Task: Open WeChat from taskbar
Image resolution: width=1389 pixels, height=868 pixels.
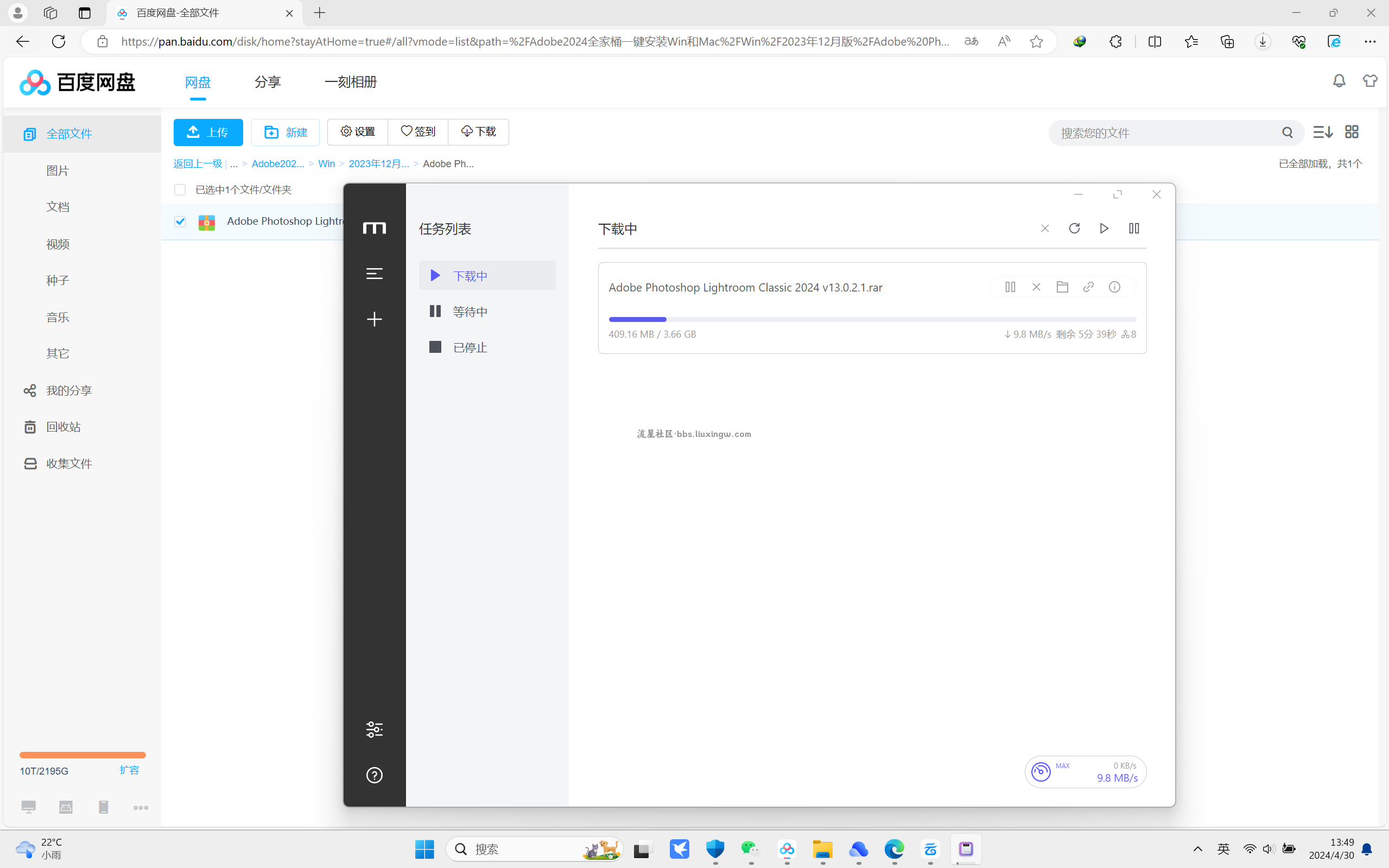Action: point(750,848)
